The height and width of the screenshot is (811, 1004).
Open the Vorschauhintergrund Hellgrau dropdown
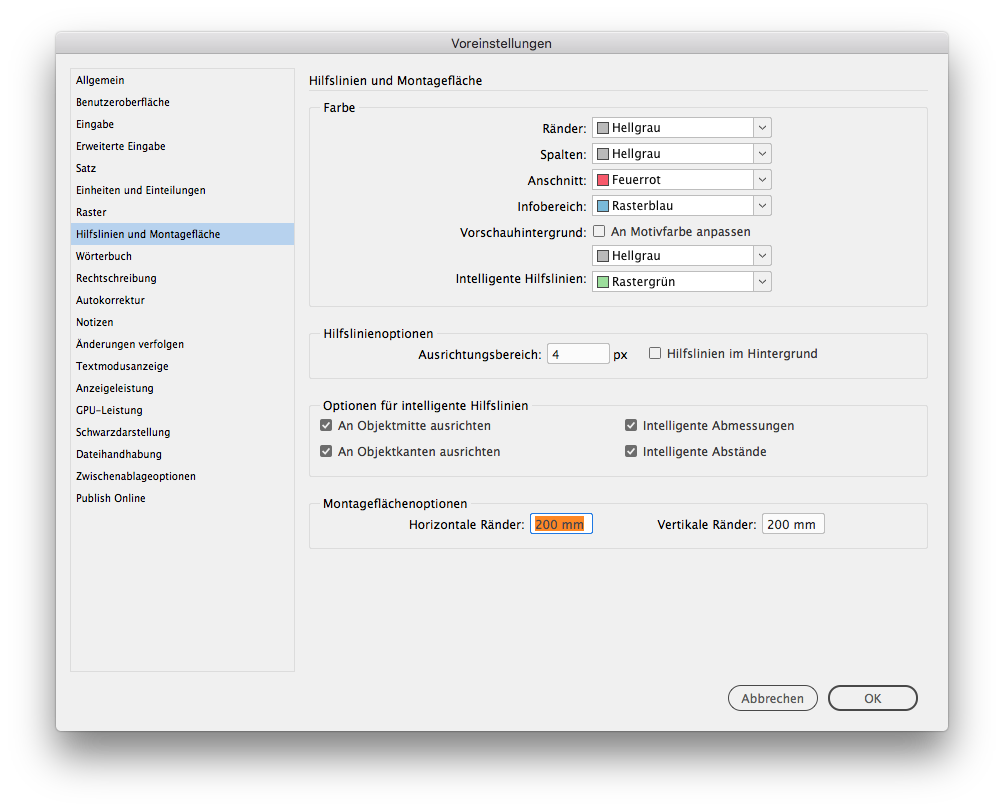pos(762,256)
